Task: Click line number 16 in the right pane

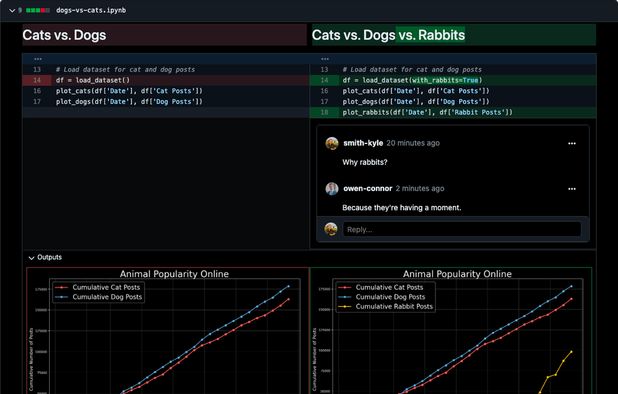Action: coord(324,91)
